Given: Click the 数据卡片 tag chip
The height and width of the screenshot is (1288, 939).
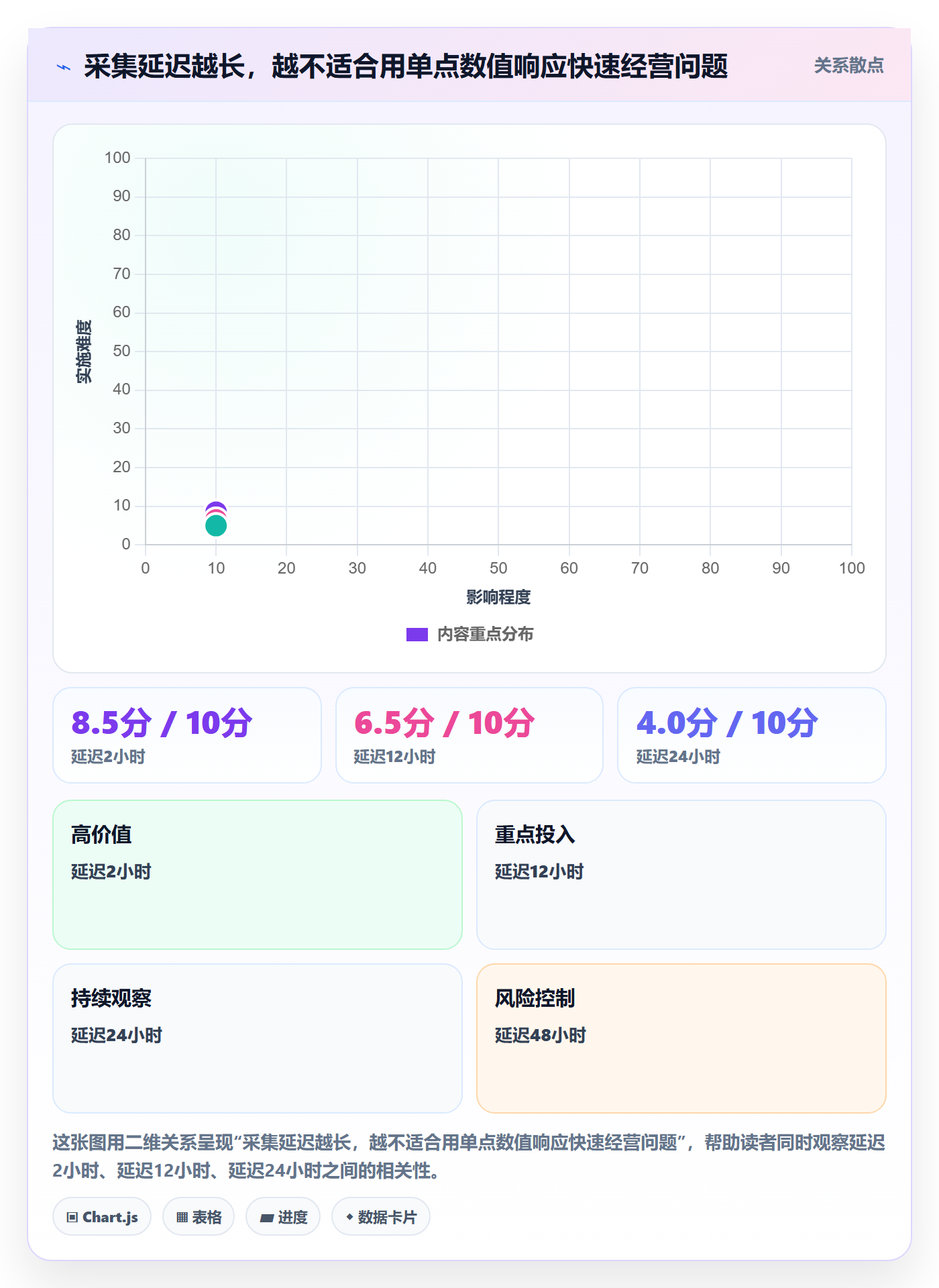Looking at the screenshot, I should [x=381, y=1217].
